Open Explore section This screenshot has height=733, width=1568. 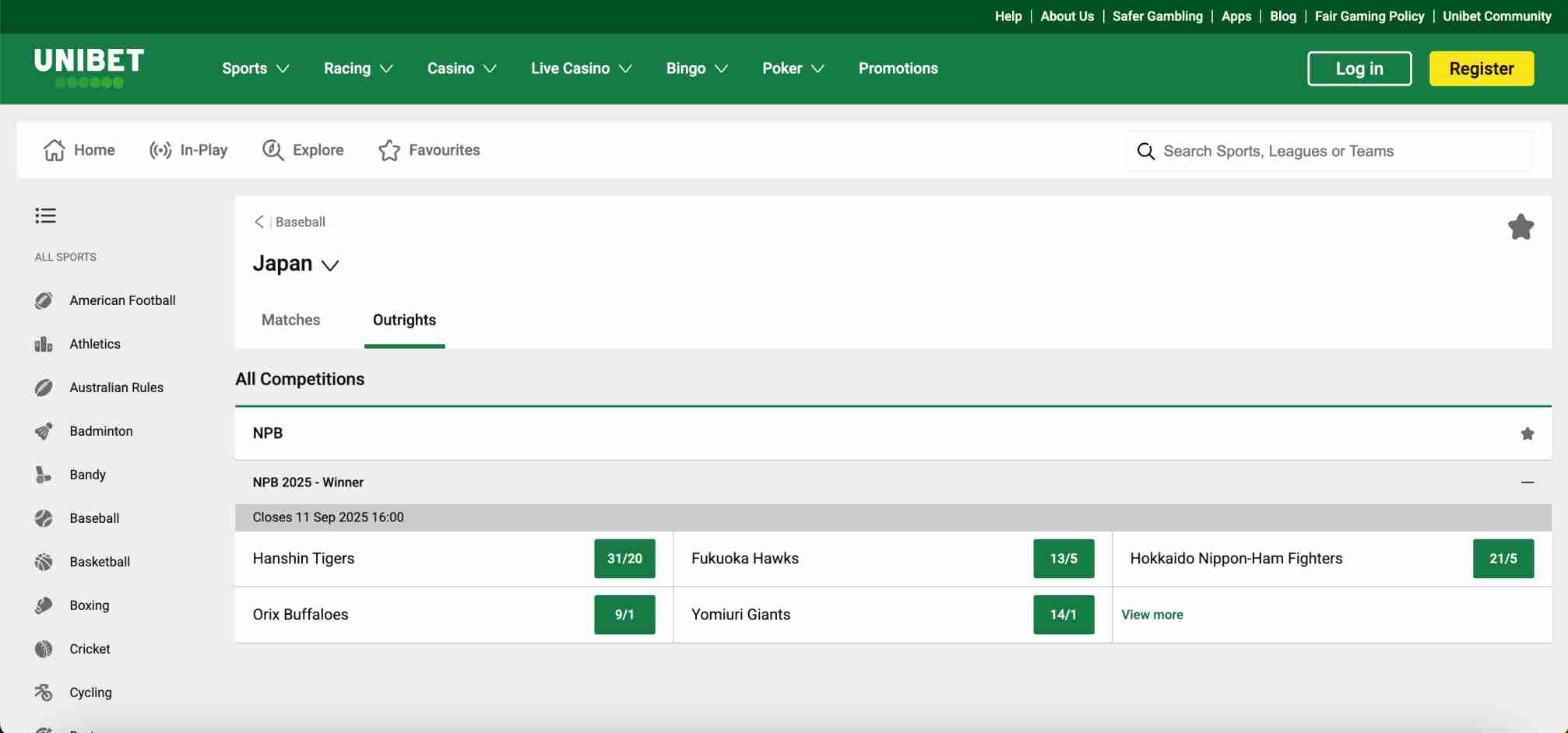pos(303,150)
